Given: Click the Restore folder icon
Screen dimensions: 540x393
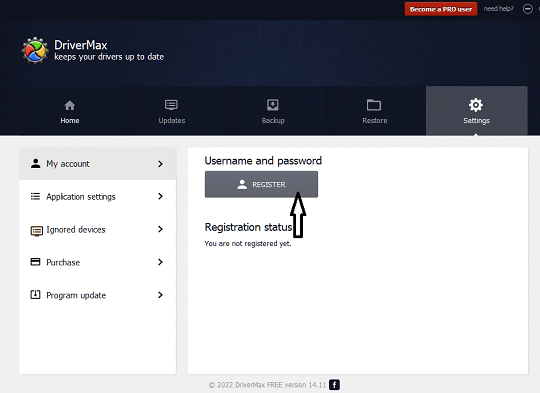Looking at the screenshot, I should point(374,105).
